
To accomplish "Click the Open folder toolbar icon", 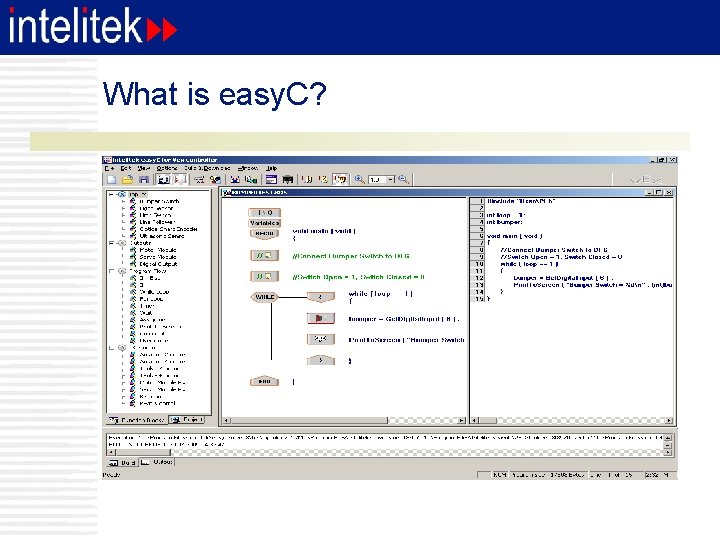I will coord(128,180).
